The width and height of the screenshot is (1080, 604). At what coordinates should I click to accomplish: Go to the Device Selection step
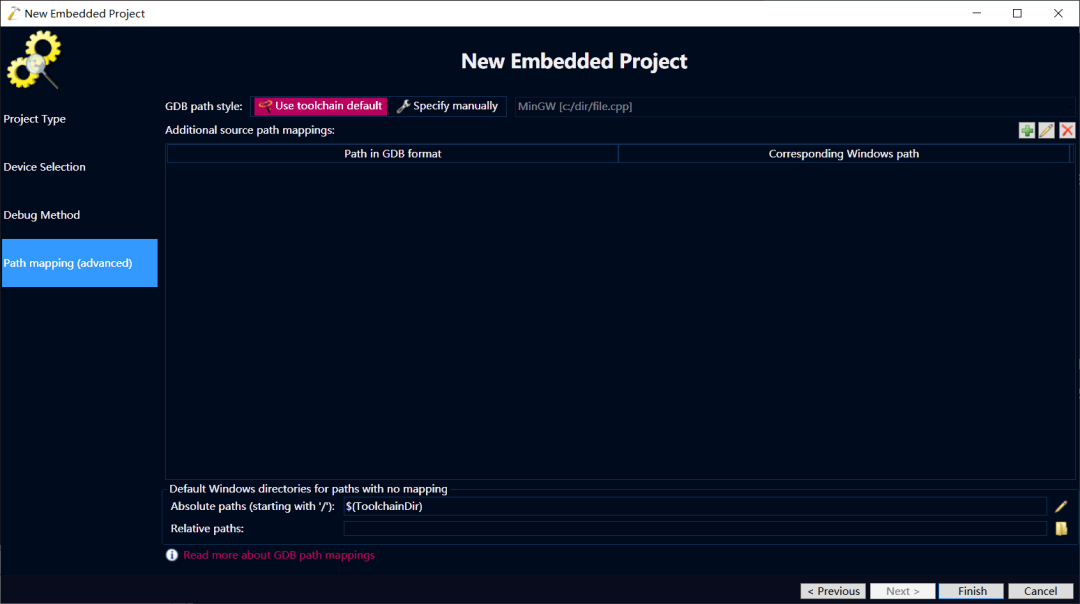pyautogui.click(x=79, y=167)
